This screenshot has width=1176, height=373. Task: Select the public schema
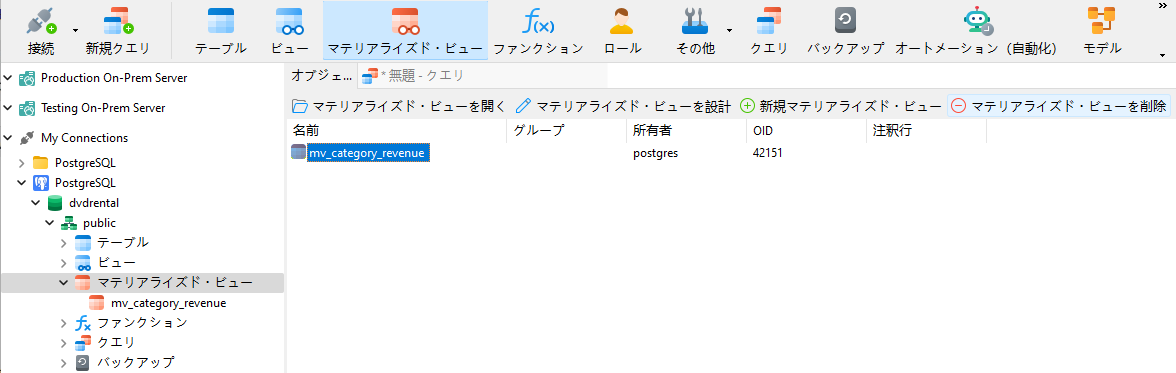(99, 223)
